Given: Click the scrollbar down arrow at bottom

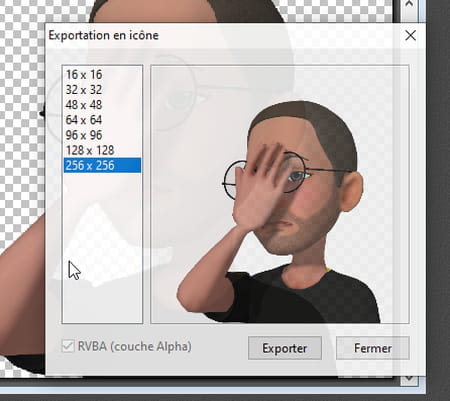Looking at the screenshot, I should coord(409,380).
